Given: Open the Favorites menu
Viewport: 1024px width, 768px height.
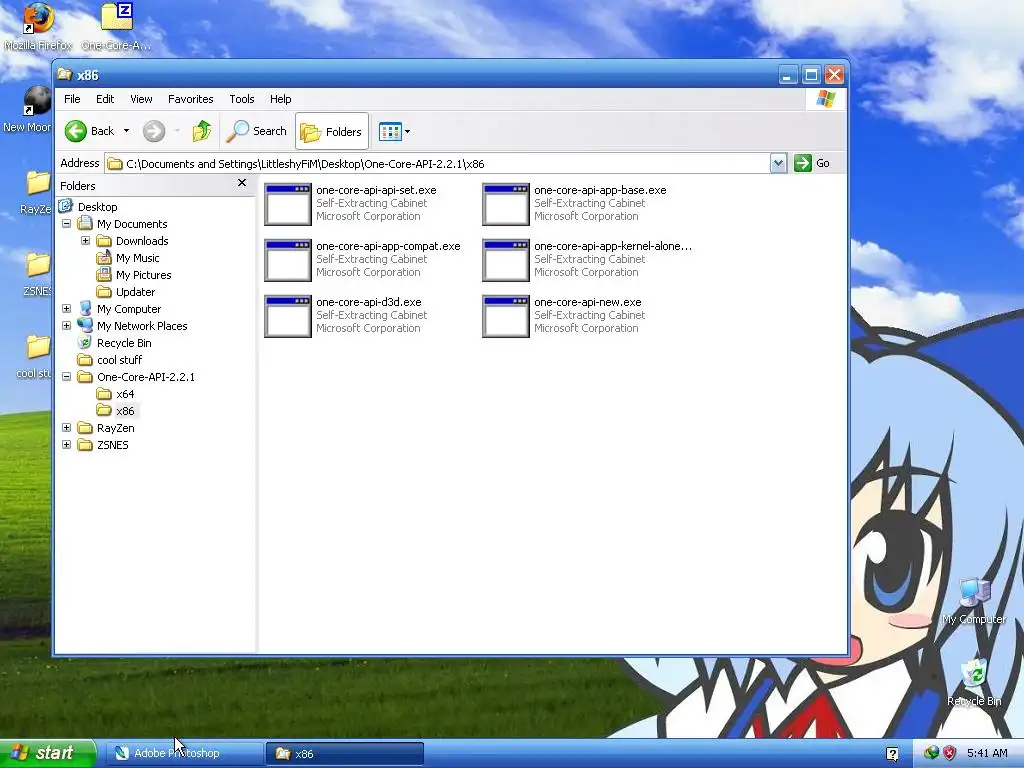Looking at the screenshot, I should [191, 99].
